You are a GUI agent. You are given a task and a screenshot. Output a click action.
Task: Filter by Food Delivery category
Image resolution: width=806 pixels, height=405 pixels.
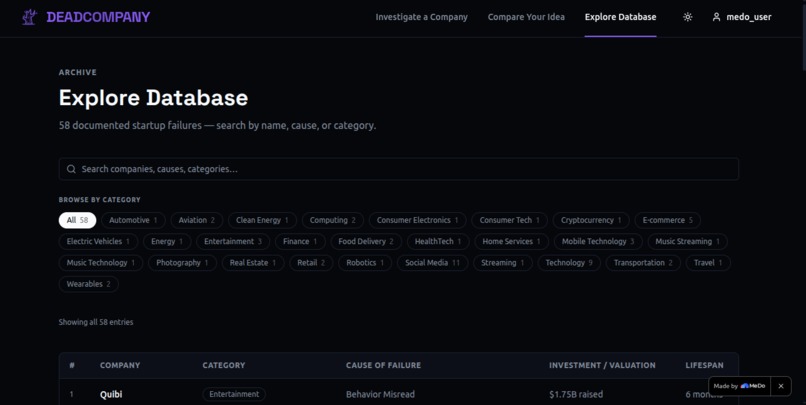366,242
